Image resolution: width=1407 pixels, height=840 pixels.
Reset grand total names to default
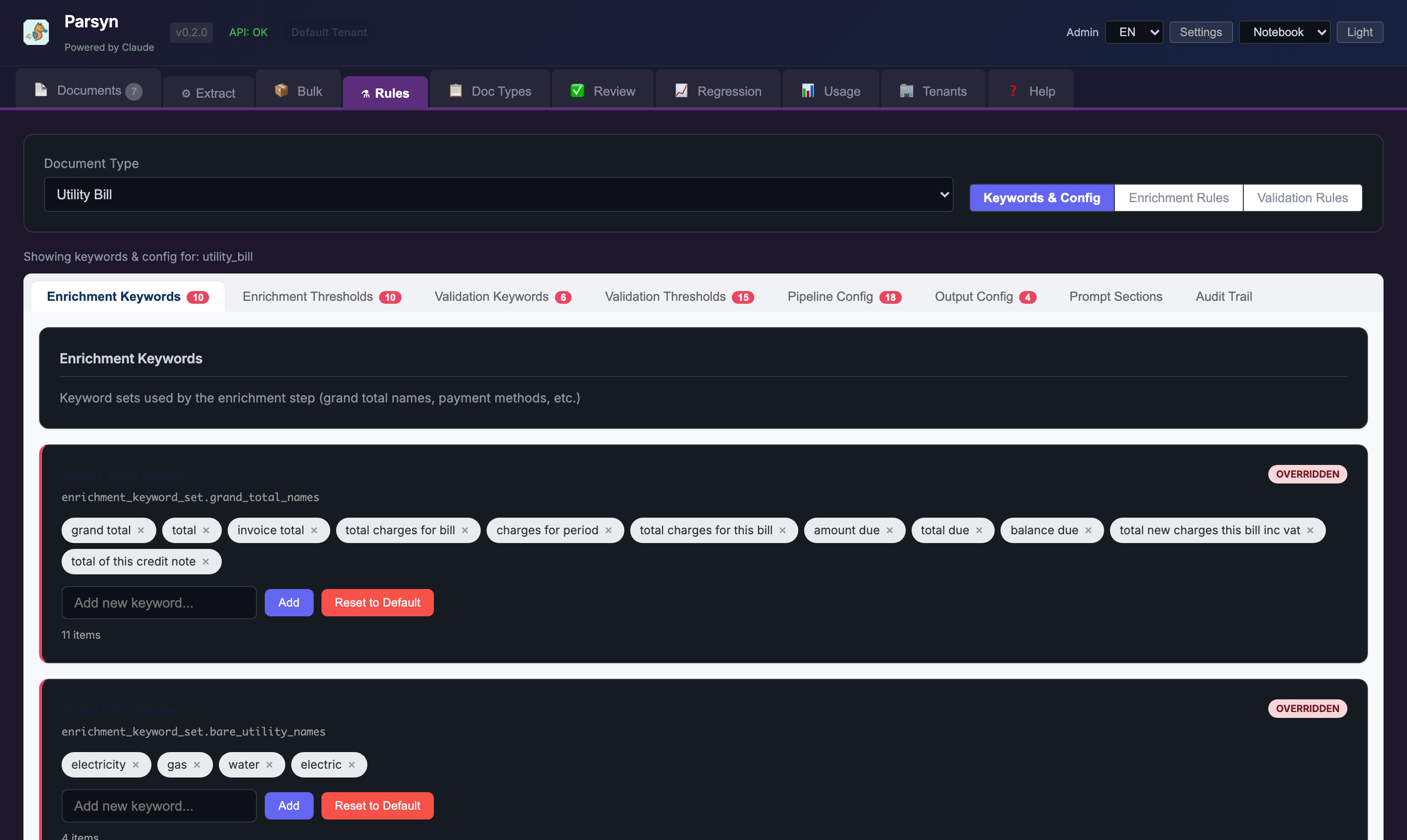pos(378,603)
